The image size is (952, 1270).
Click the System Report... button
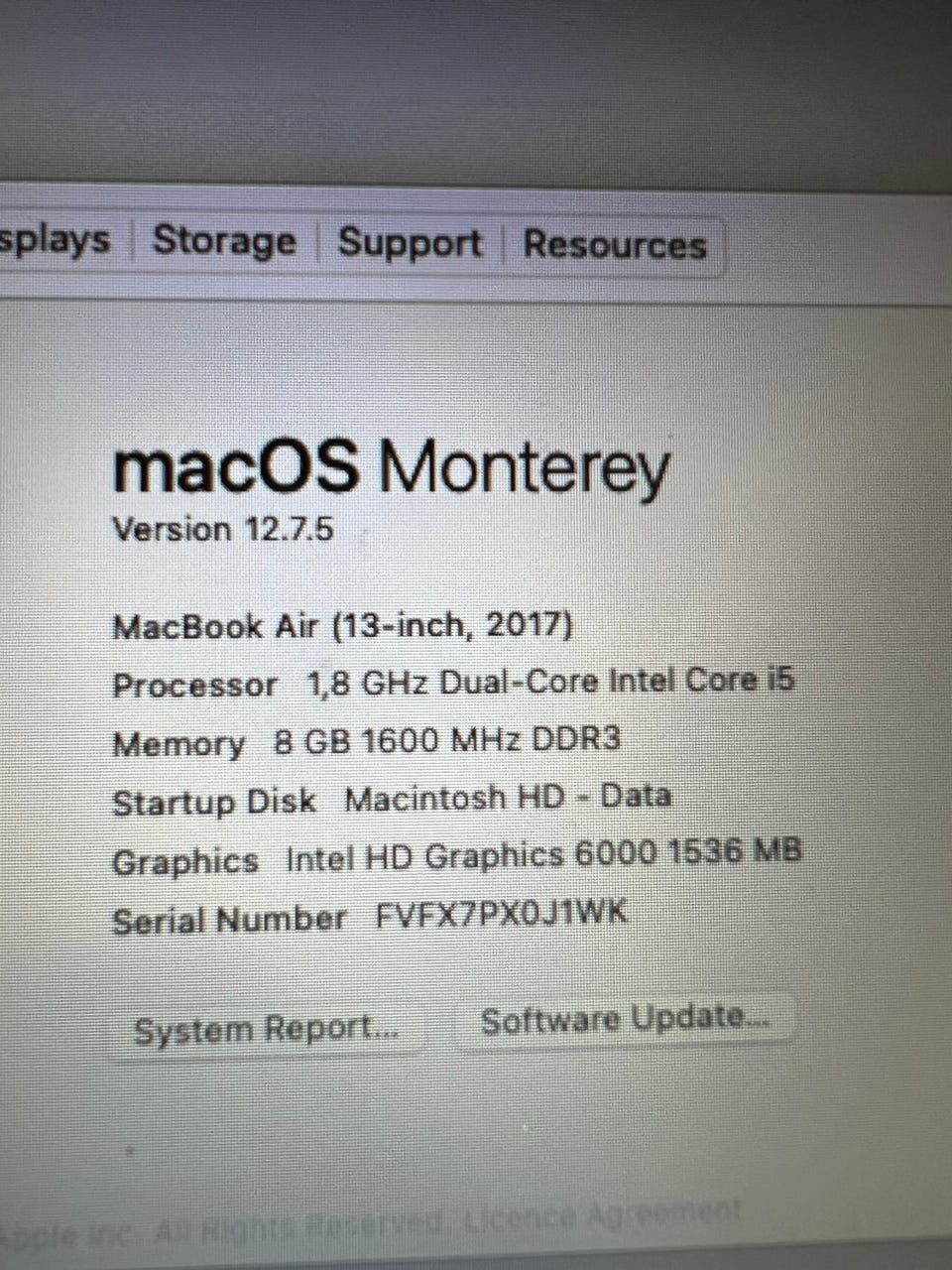266,1030
